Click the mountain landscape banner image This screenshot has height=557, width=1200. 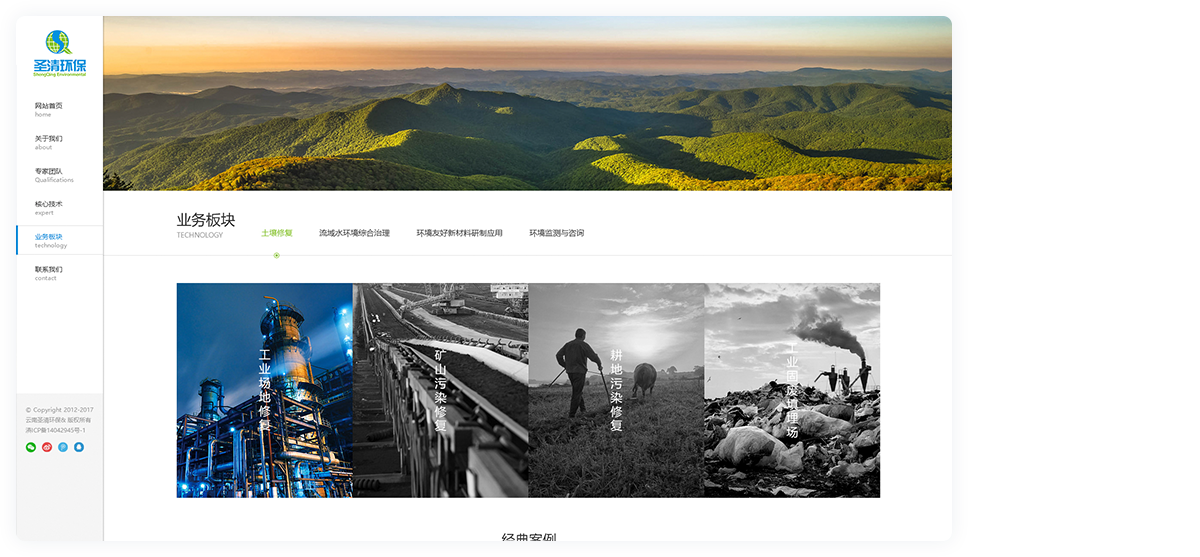pyautogui.click(x=527, y=103)
